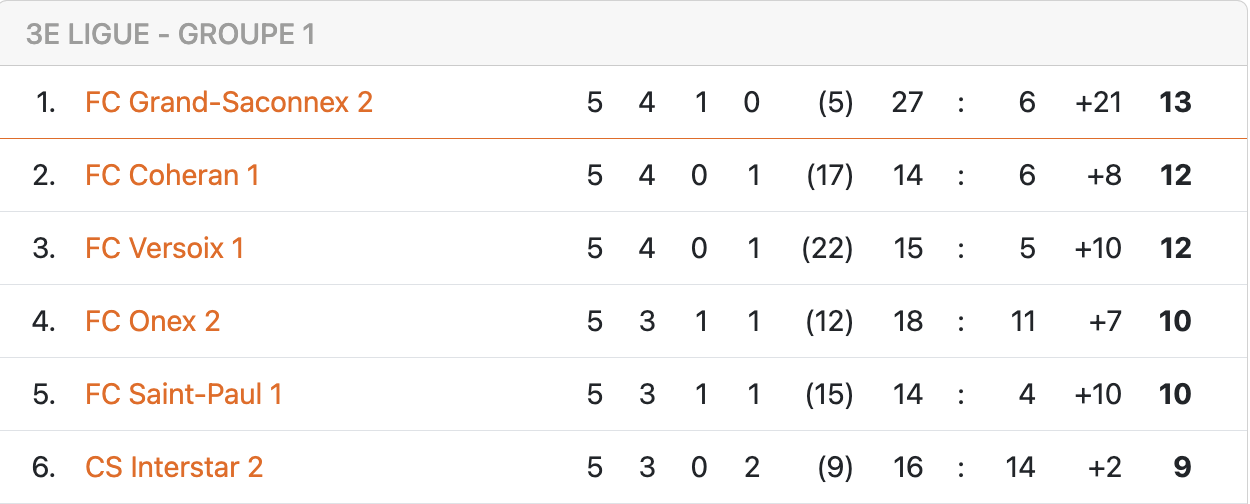Click rank number 1. in the table
Viewport: 1250px width, 504px height.
(45, 102)
